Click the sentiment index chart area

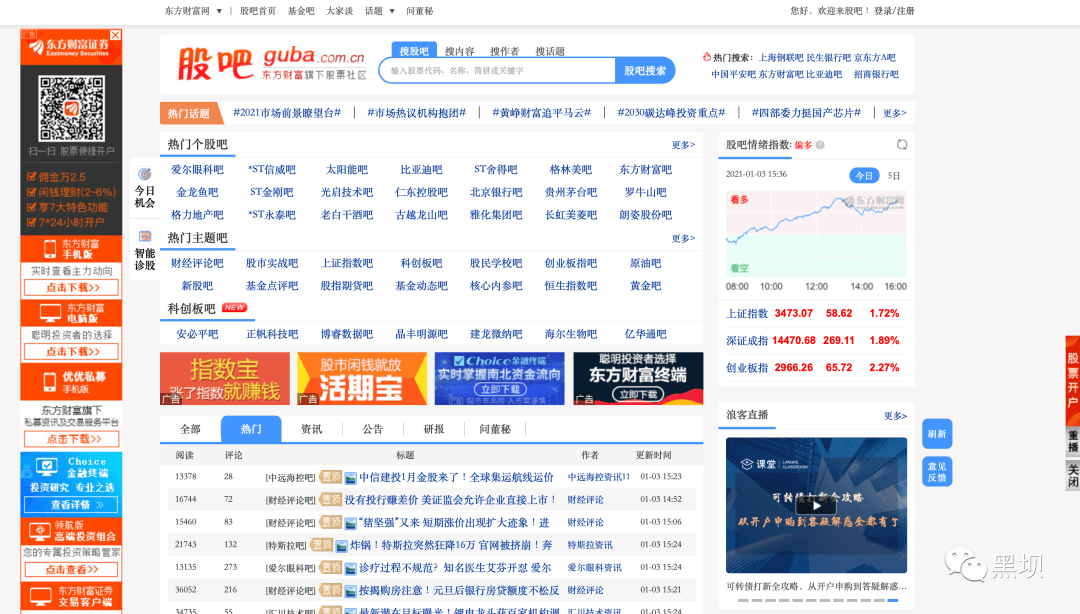coord(816,234)
